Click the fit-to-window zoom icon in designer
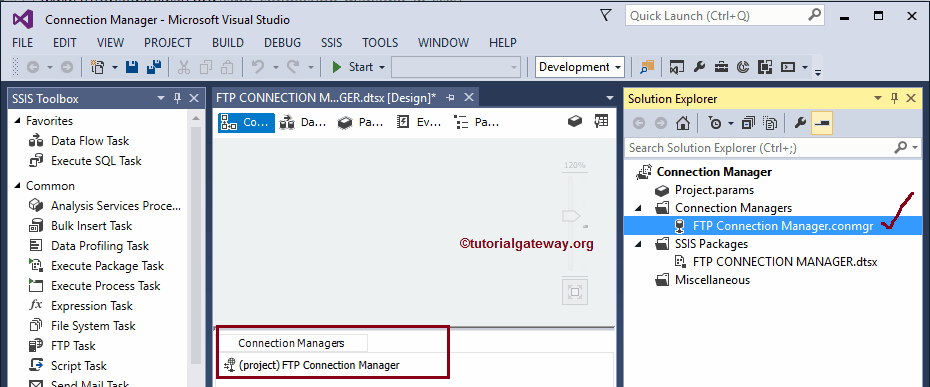The image size is (930, 387). point(575,291)
